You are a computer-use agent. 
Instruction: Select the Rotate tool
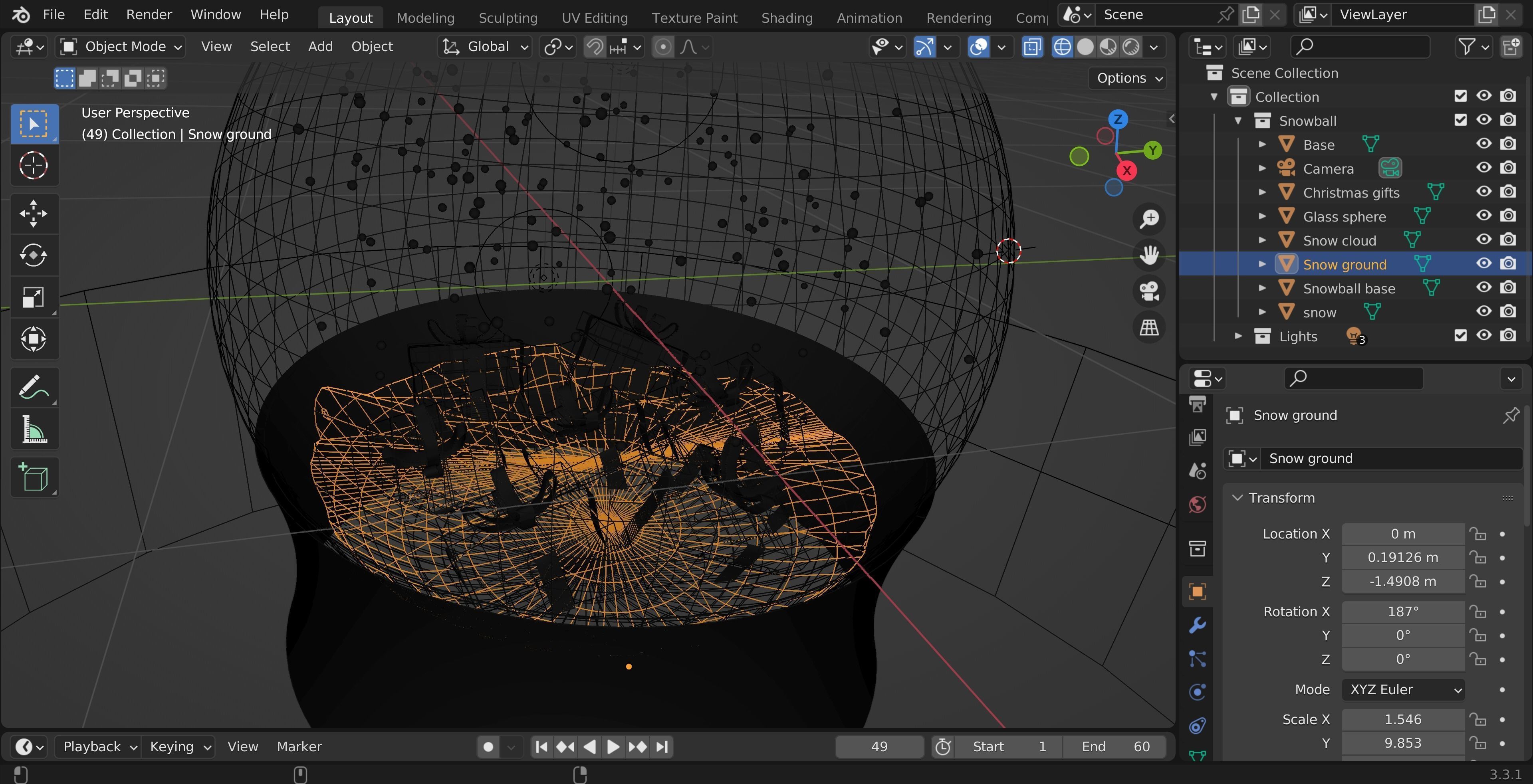point(34,255)
